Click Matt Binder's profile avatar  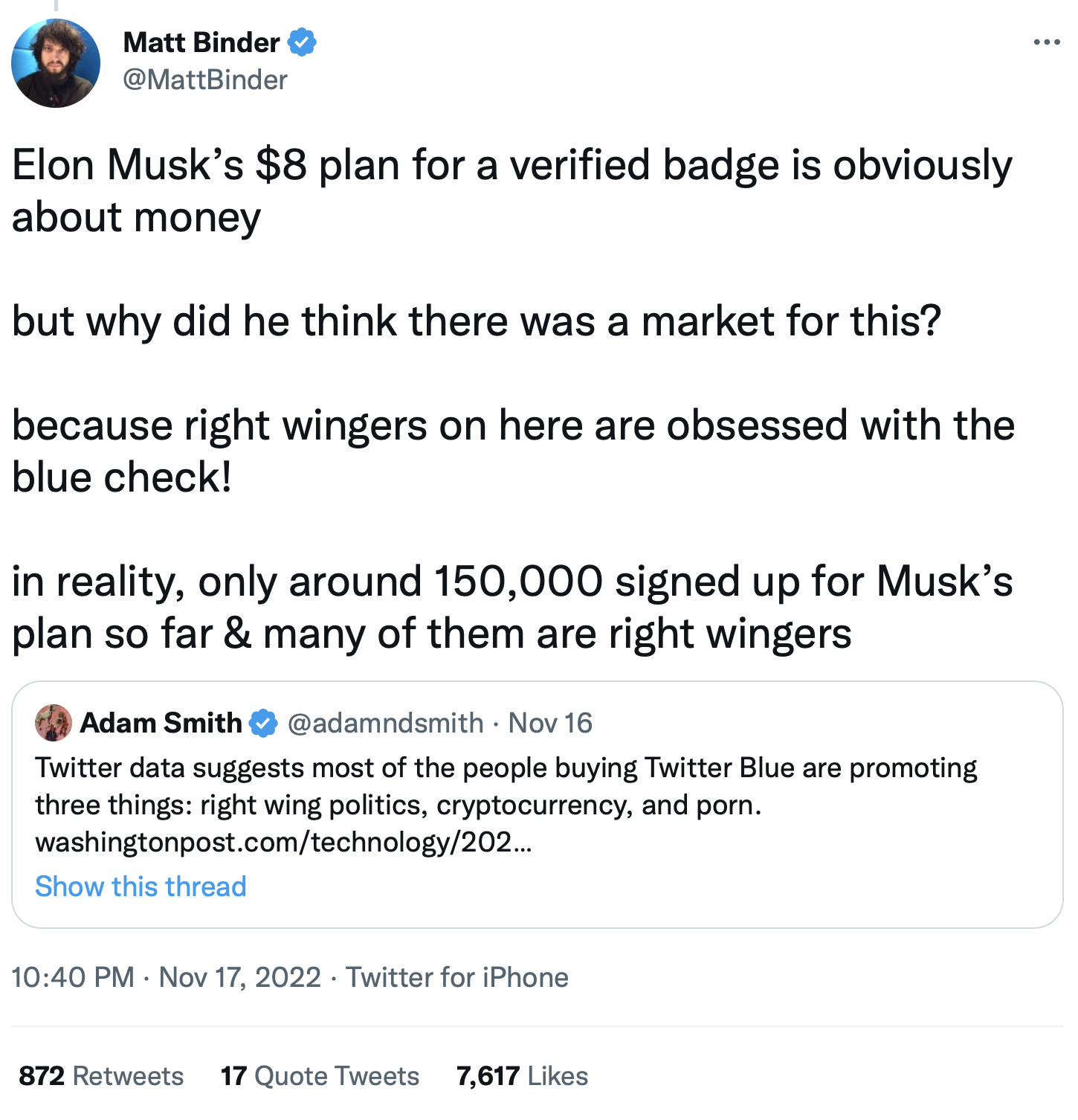click(x=56, y=63)
